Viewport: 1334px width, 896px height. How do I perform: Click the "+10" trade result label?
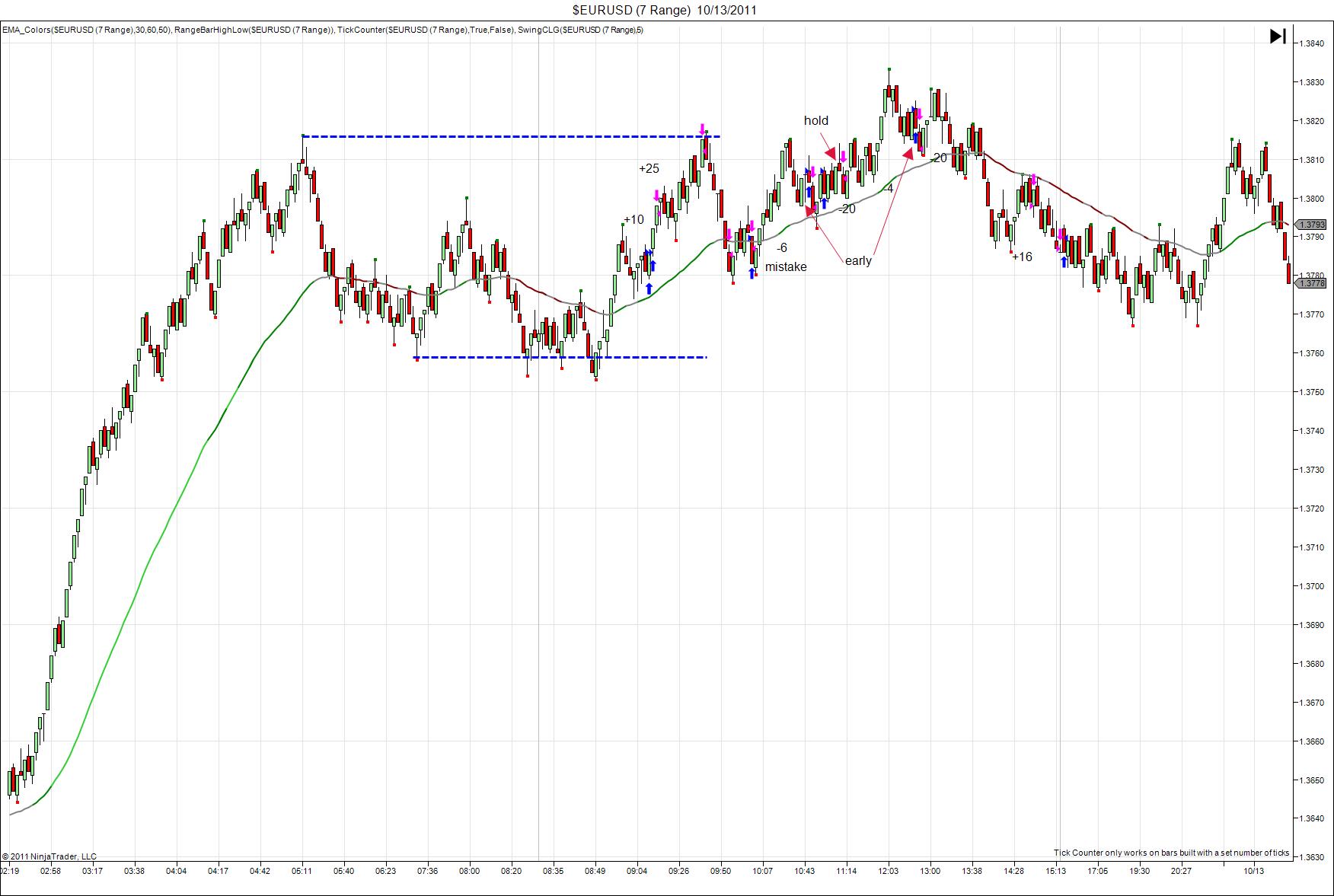(x=633, y=219)
